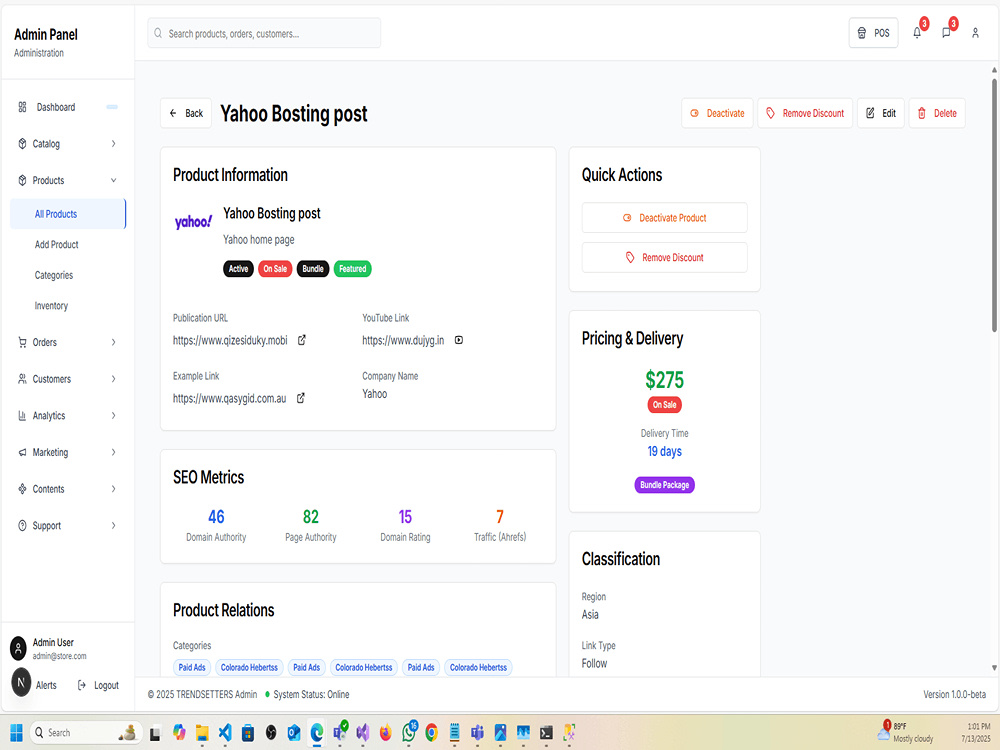Edit the product with Edit button

tap(881, 114)
